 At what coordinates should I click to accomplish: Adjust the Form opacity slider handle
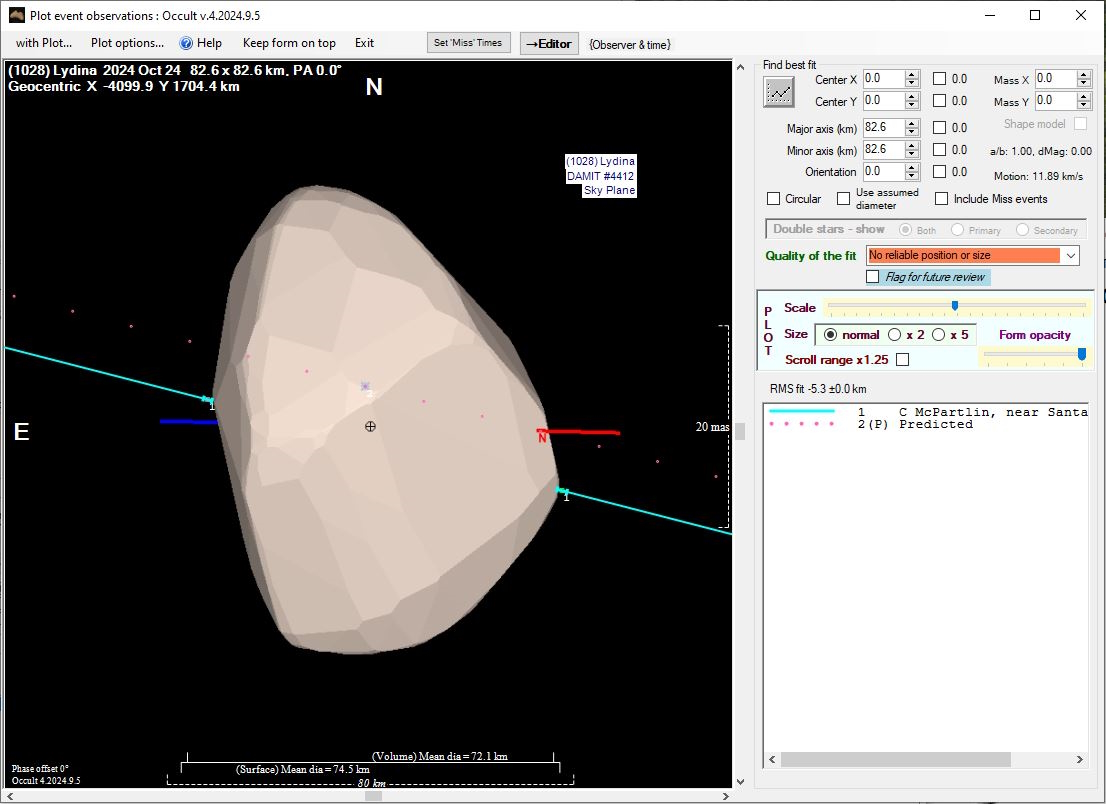(1082, 354)
